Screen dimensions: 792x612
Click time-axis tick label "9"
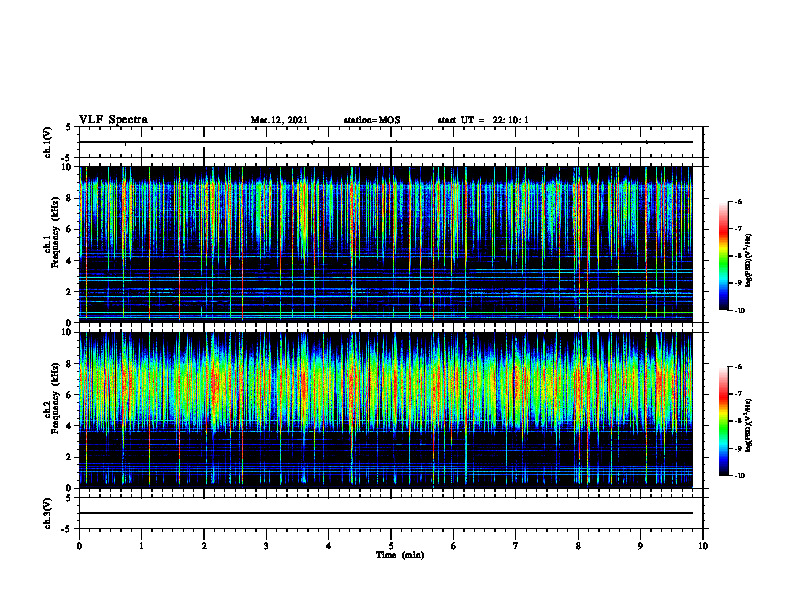[640, 546]
